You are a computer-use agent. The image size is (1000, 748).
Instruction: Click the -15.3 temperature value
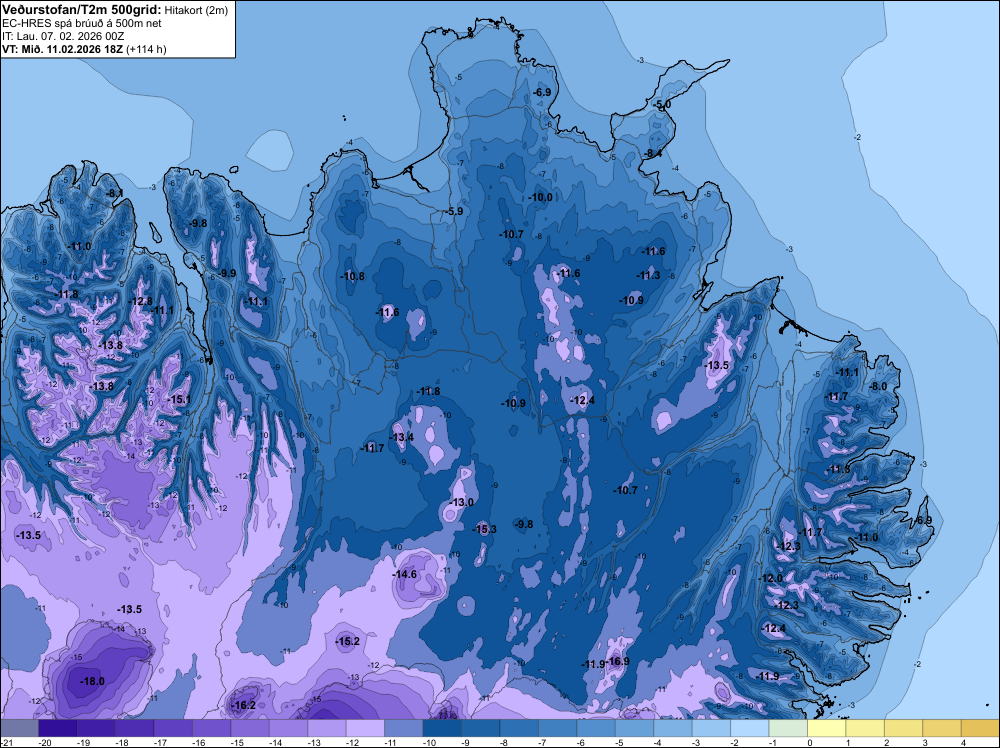coord(485,529)
